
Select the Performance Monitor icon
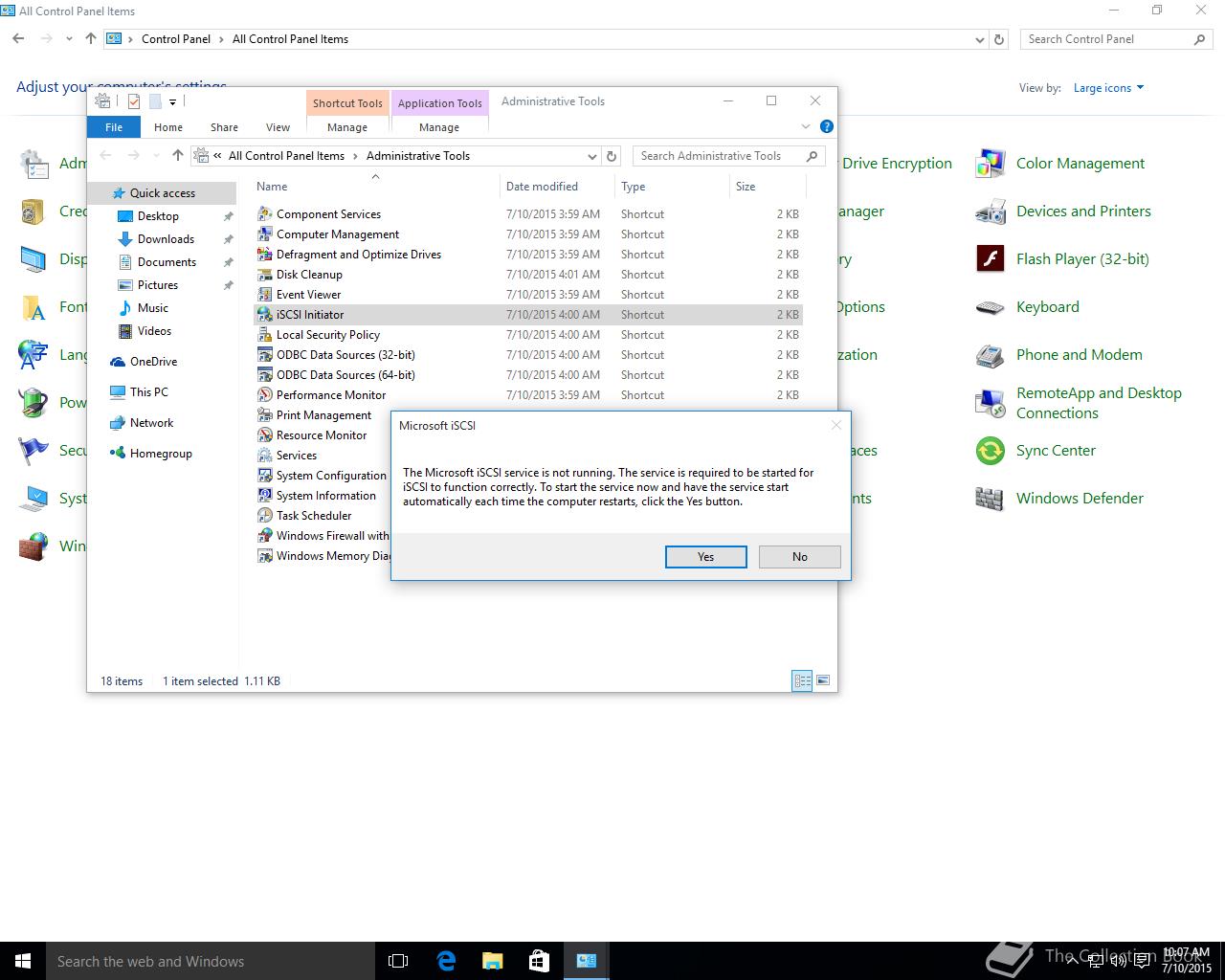coord(265,395)
